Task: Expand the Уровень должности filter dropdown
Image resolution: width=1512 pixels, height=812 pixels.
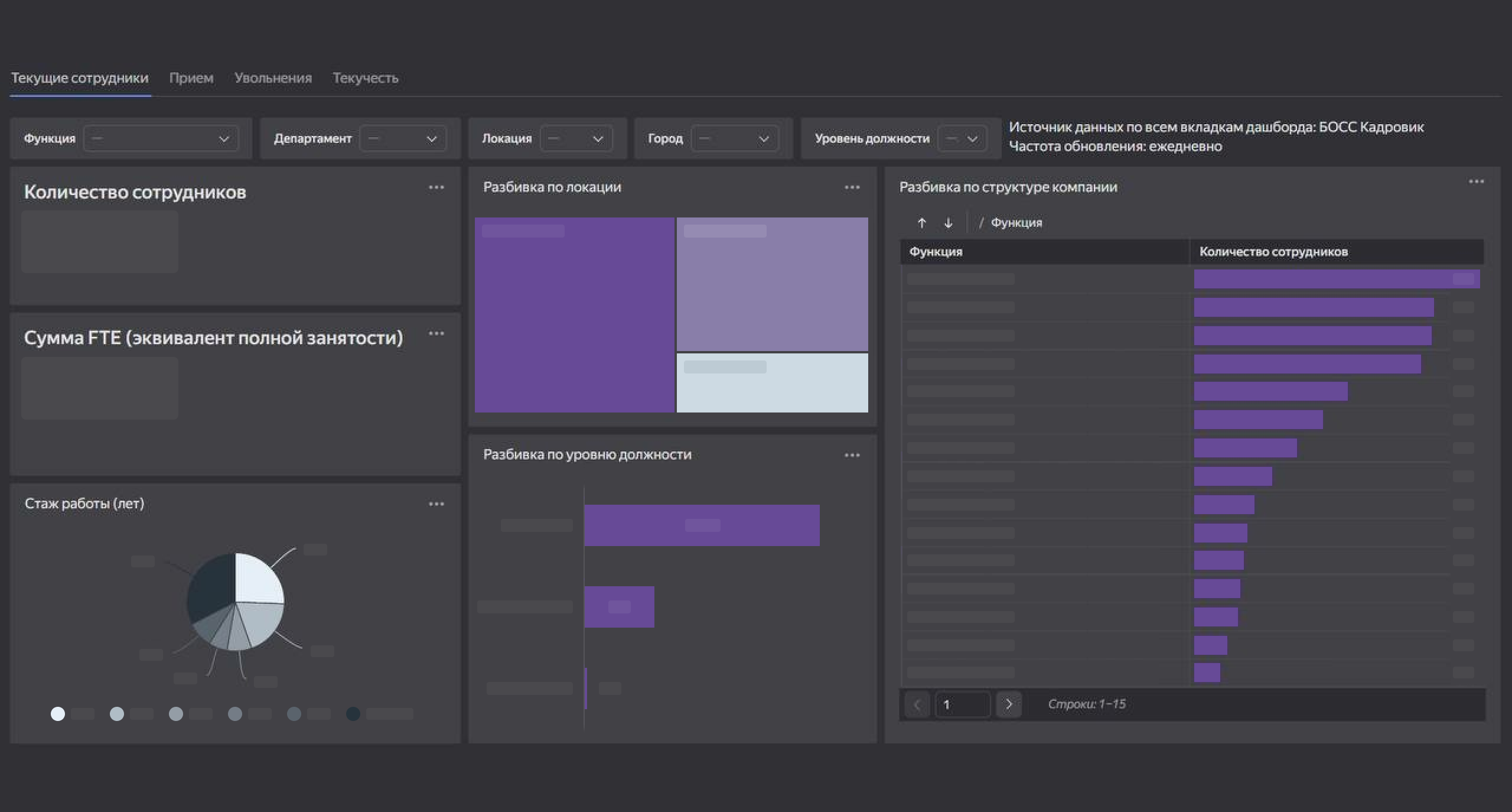Action: pos(962,139)
